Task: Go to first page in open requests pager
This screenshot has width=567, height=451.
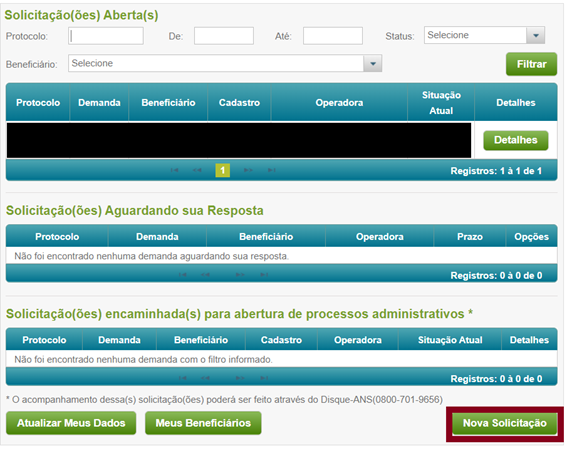Action: (174, 170)
